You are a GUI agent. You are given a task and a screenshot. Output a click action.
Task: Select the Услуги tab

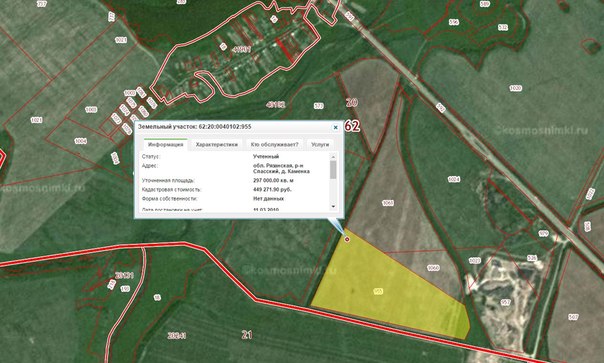[x=320, y=145]
